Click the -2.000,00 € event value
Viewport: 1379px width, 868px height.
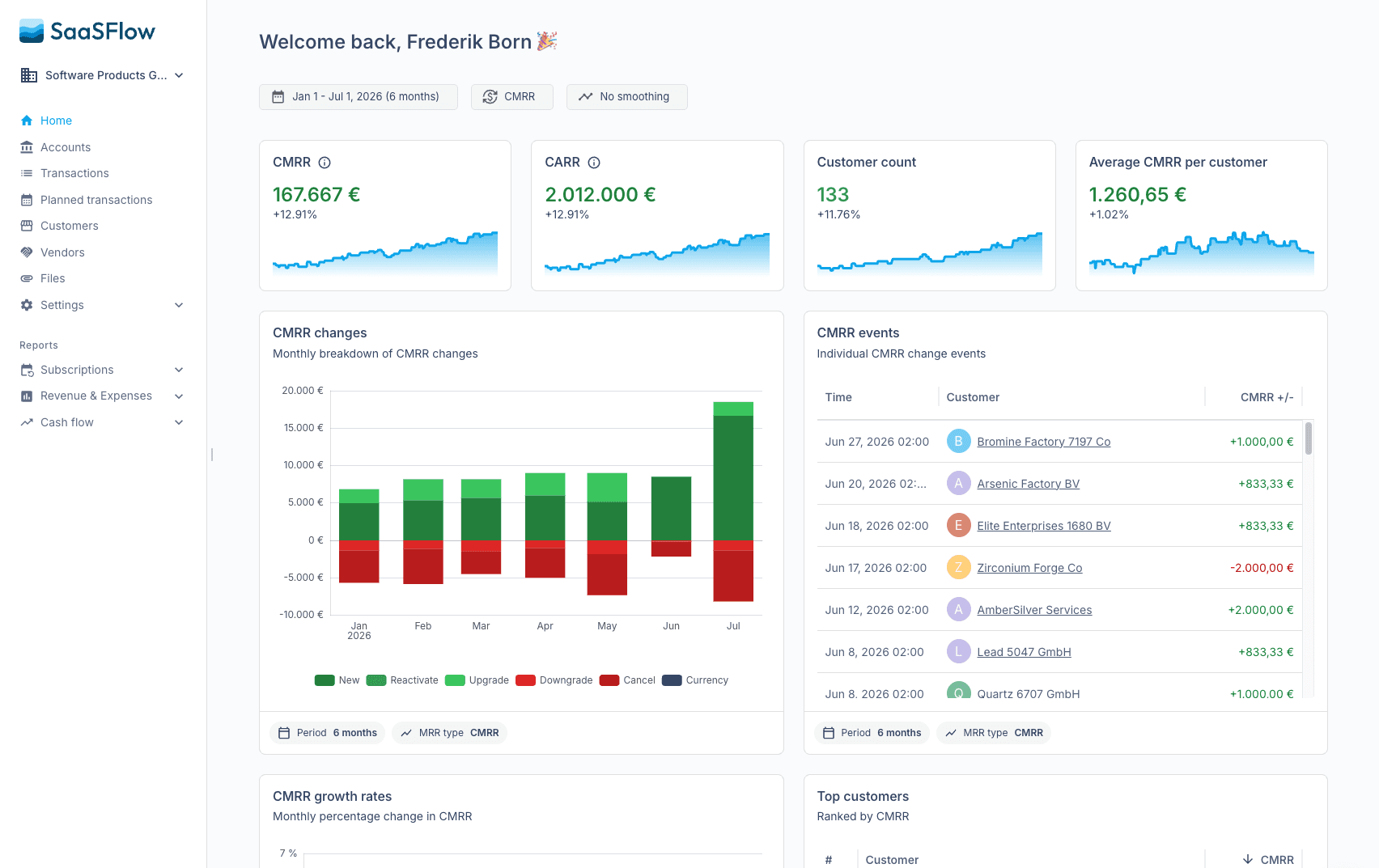click(1262, 568)
